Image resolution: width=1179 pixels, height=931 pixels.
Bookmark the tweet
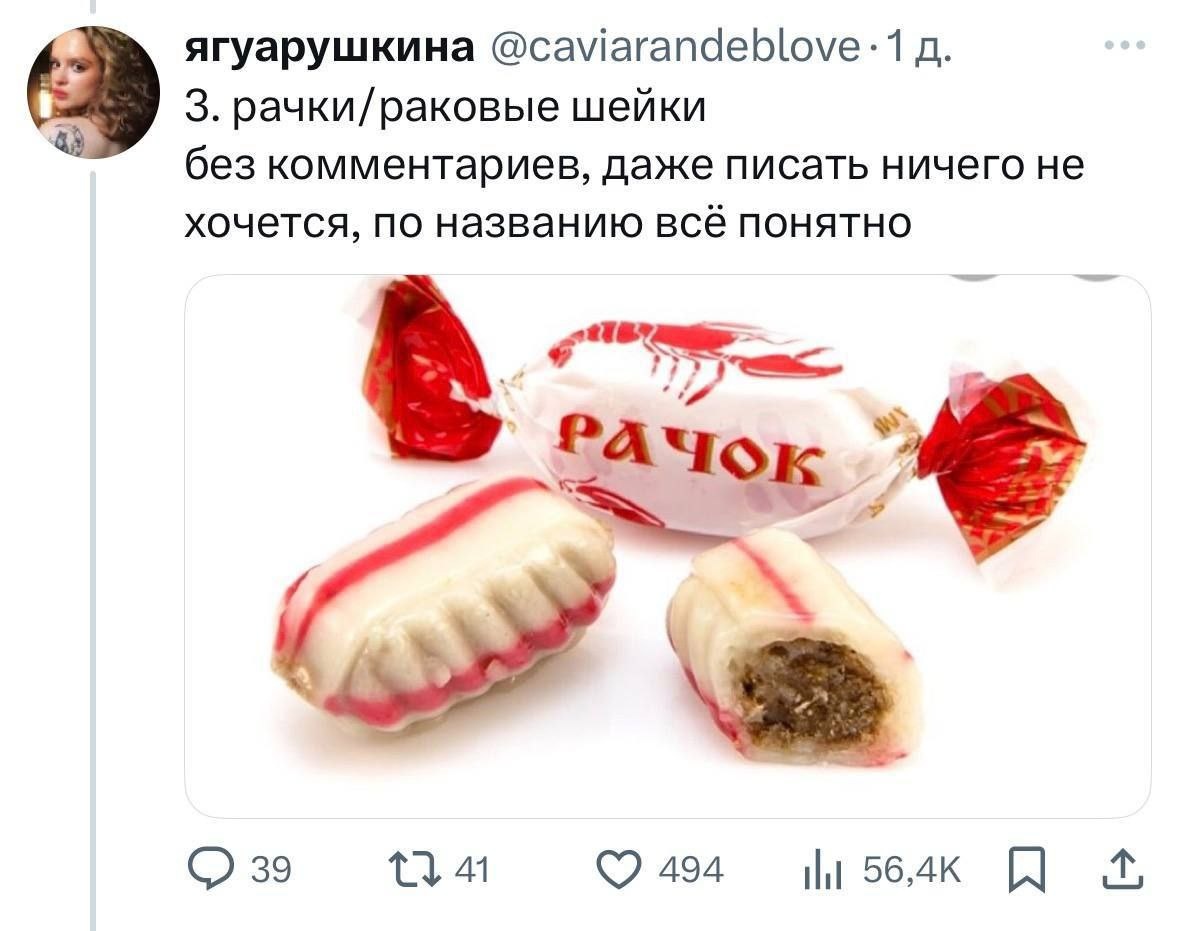[x=1026, y=870]
